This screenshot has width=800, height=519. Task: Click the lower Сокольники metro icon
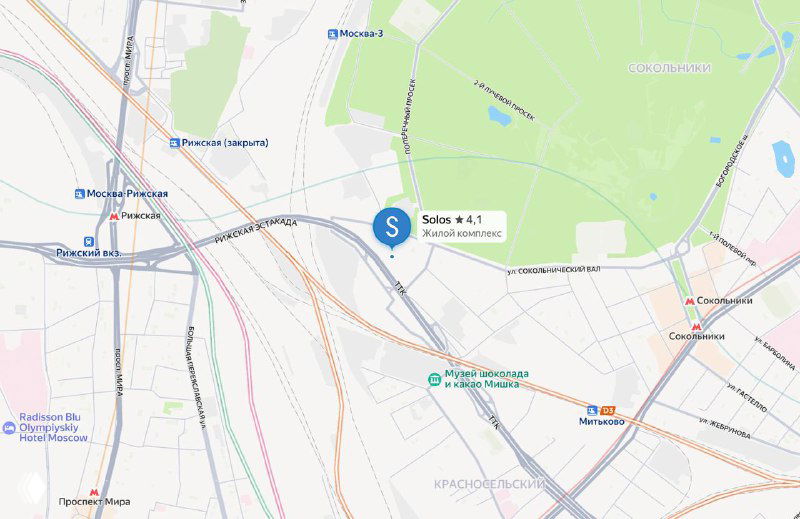pos(696,327)
